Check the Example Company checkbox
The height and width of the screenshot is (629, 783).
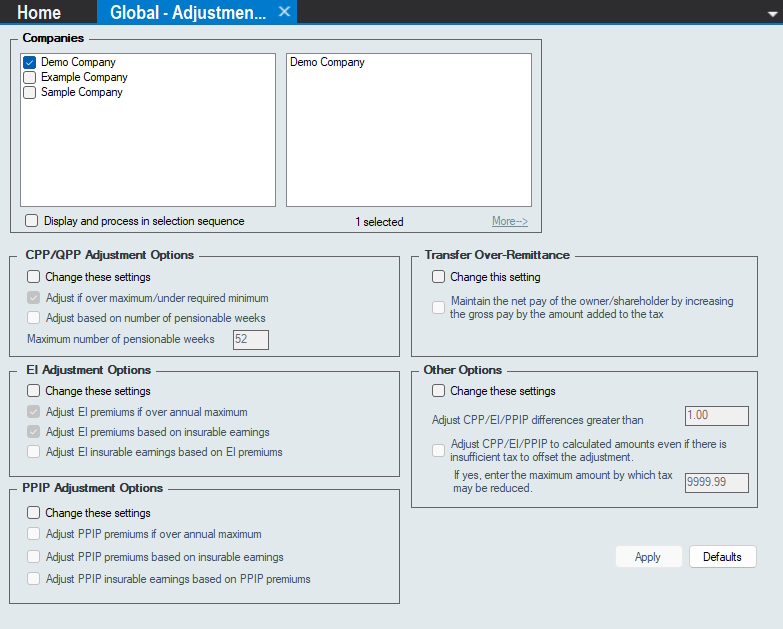click(x=30, y=77)
